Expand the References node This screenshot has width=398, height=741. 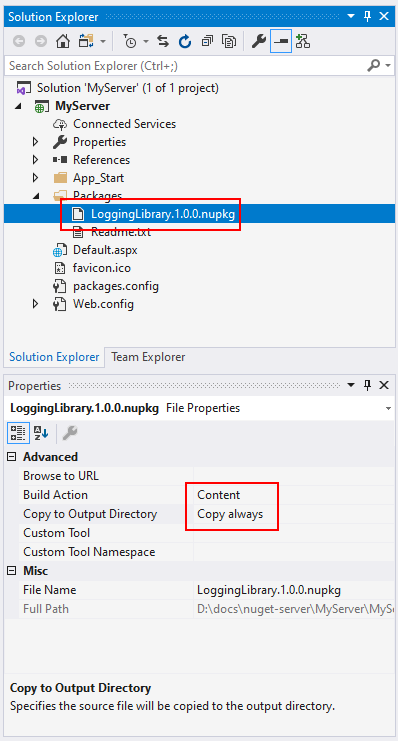click(x=35, y=160)
